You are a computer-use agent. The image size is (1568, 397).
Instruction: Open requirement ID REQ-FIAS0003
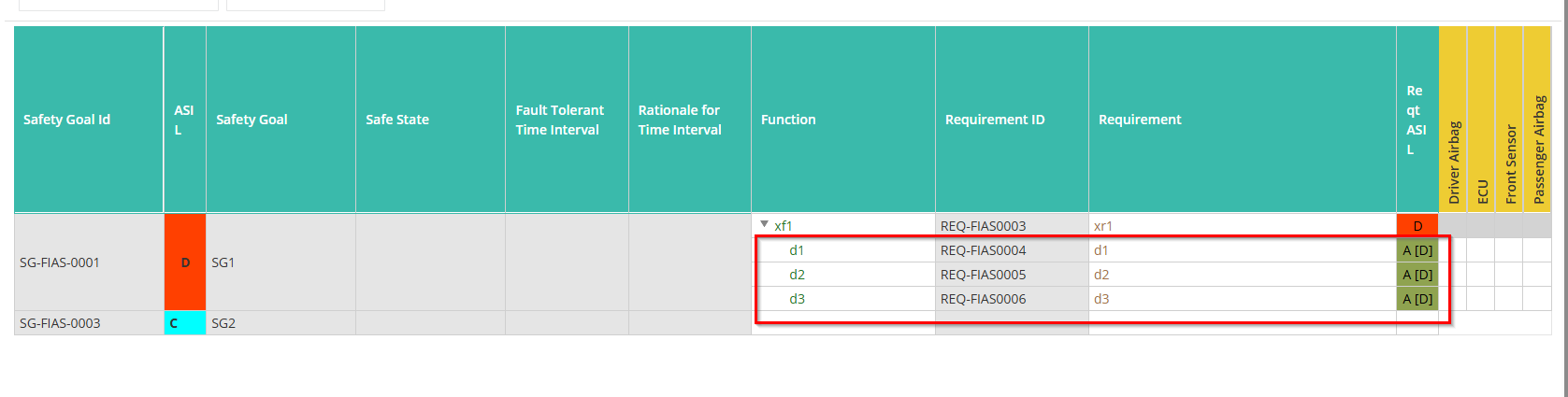(983, 226)
